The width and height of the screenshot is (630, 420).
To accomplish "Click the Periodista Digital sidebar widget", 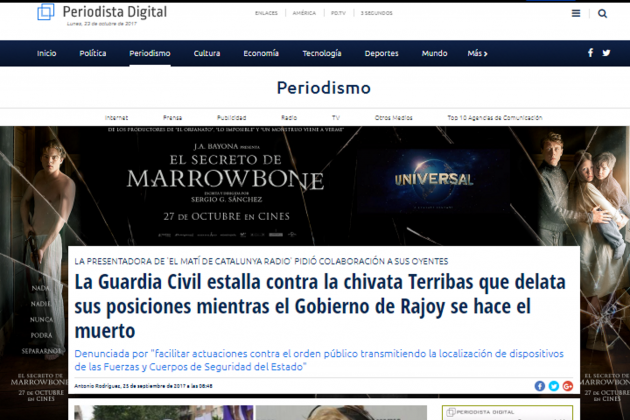I will click(507, 412).
